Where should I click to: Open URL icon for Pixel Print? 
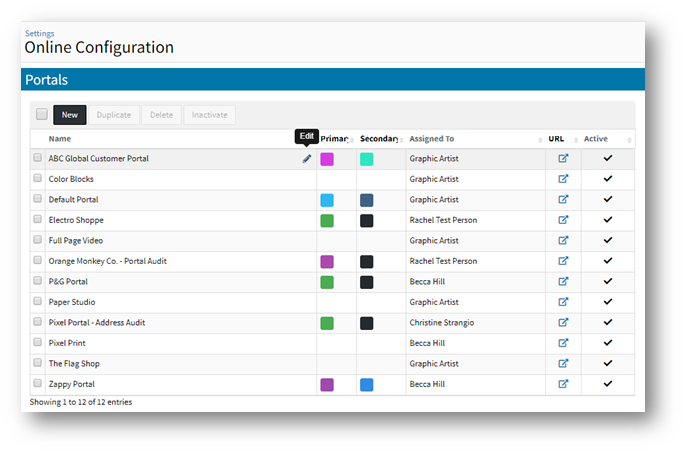(563, 343)
